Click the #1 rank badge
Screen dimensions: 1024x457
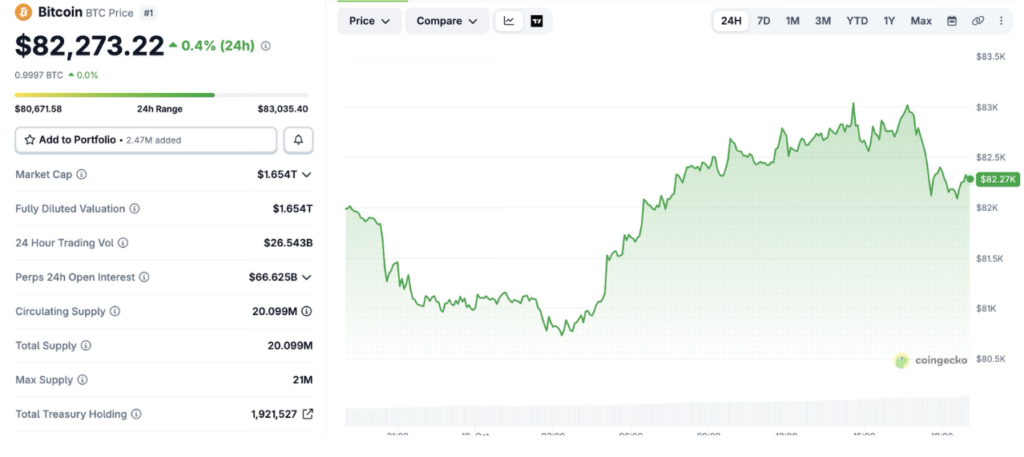tap(148, 12)
